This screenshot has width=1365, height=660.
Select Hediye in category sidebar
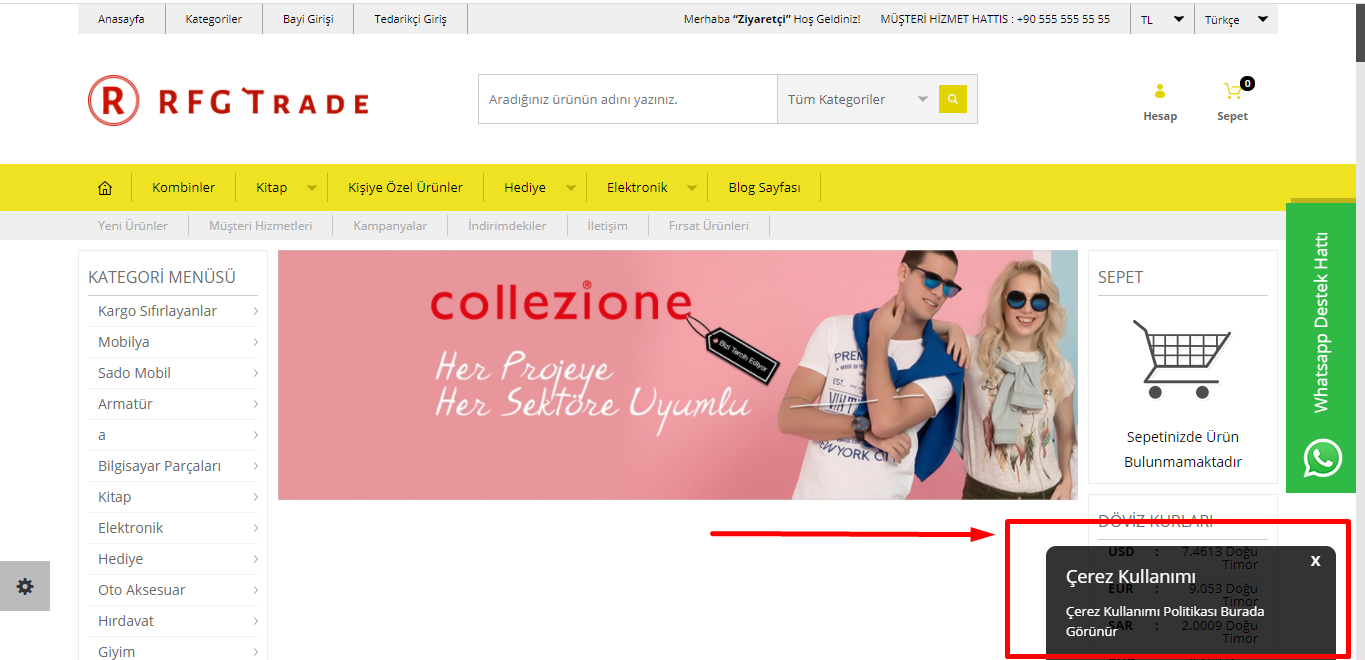click(120, 559)
